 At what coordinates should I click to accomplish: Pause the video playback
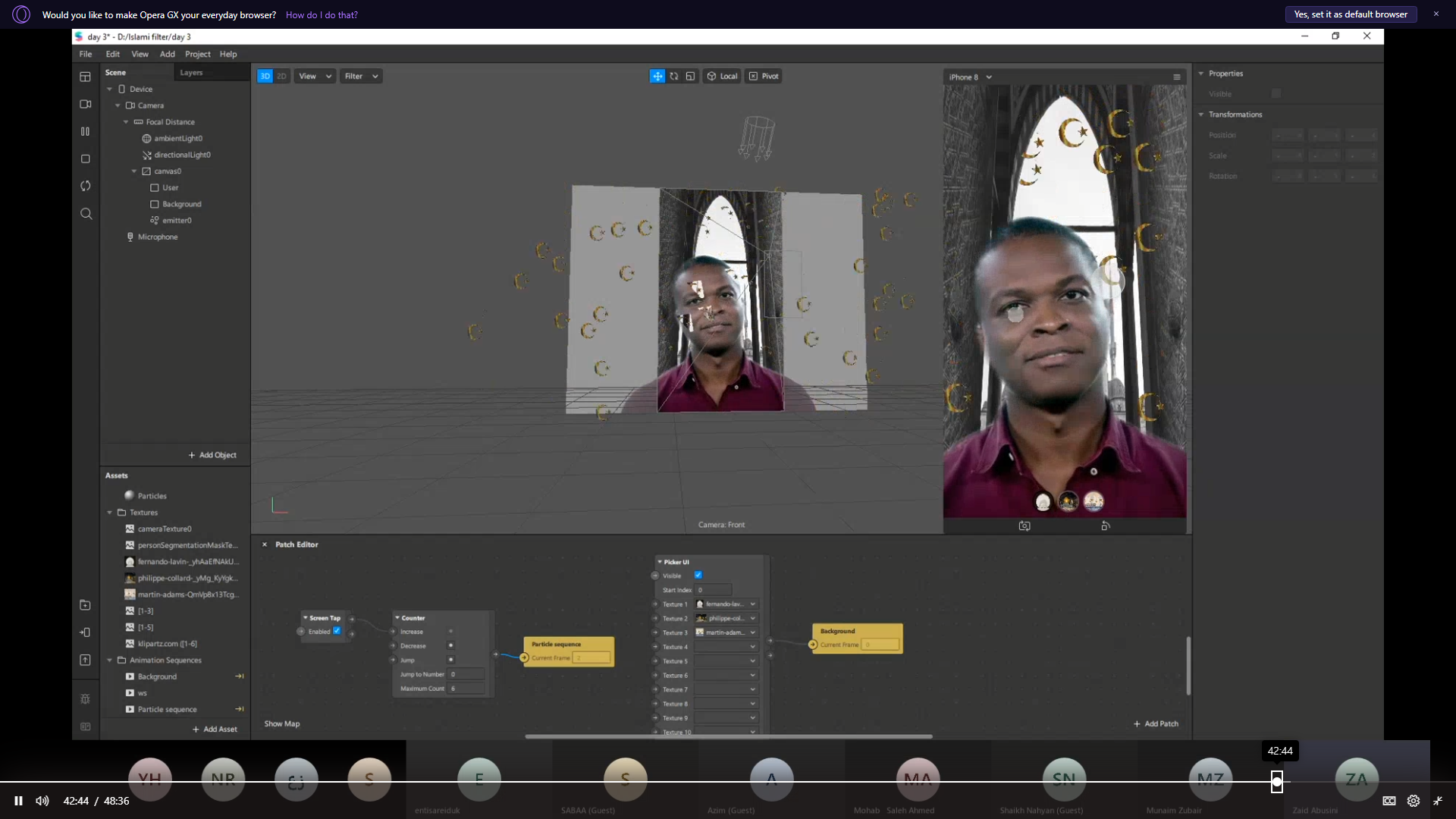[18, 801]
